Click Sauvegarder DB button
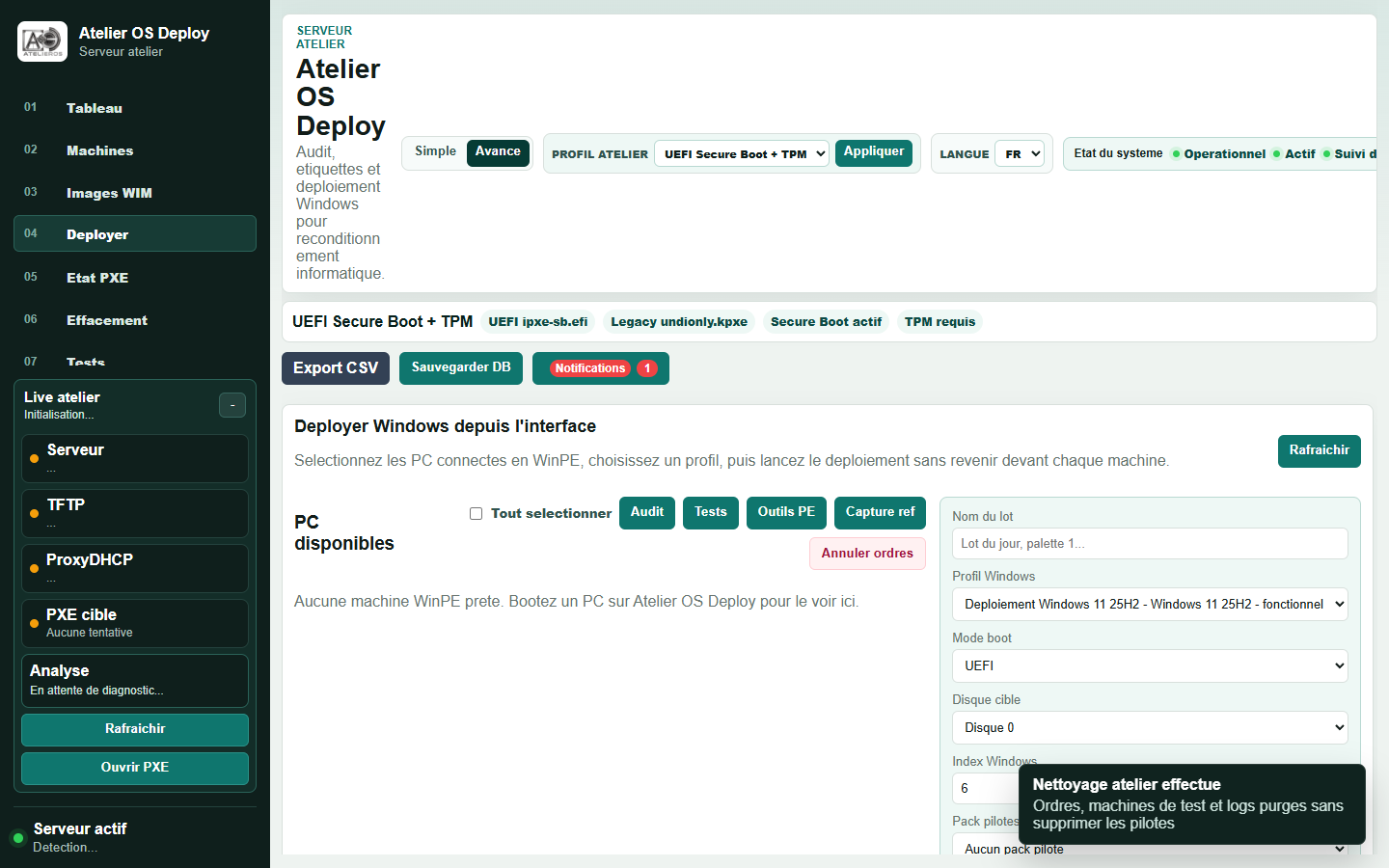This screenshot has width=1389, height=868. [461, 368]
